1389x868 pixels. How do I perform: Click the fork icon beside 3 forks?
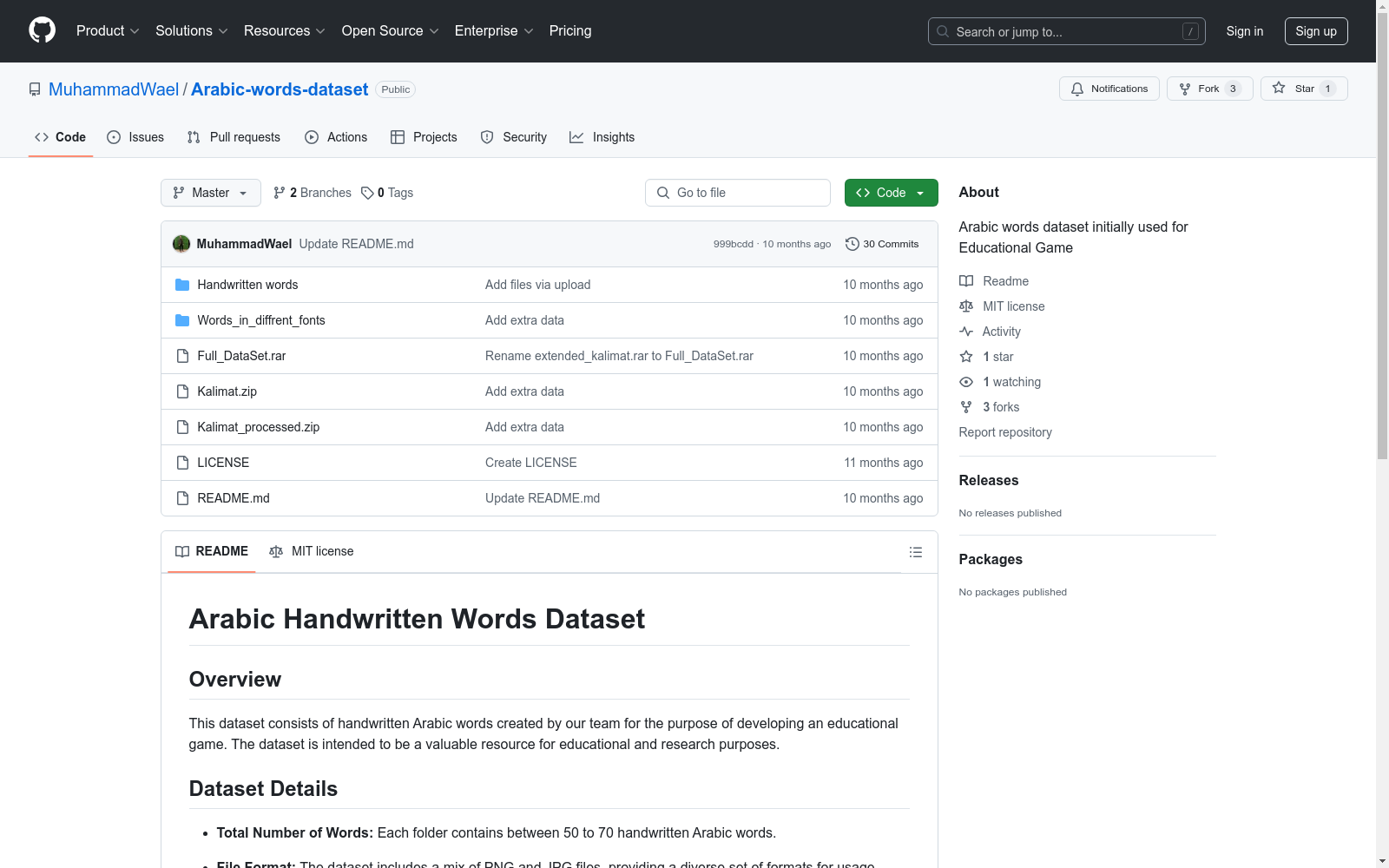[966, 407]
